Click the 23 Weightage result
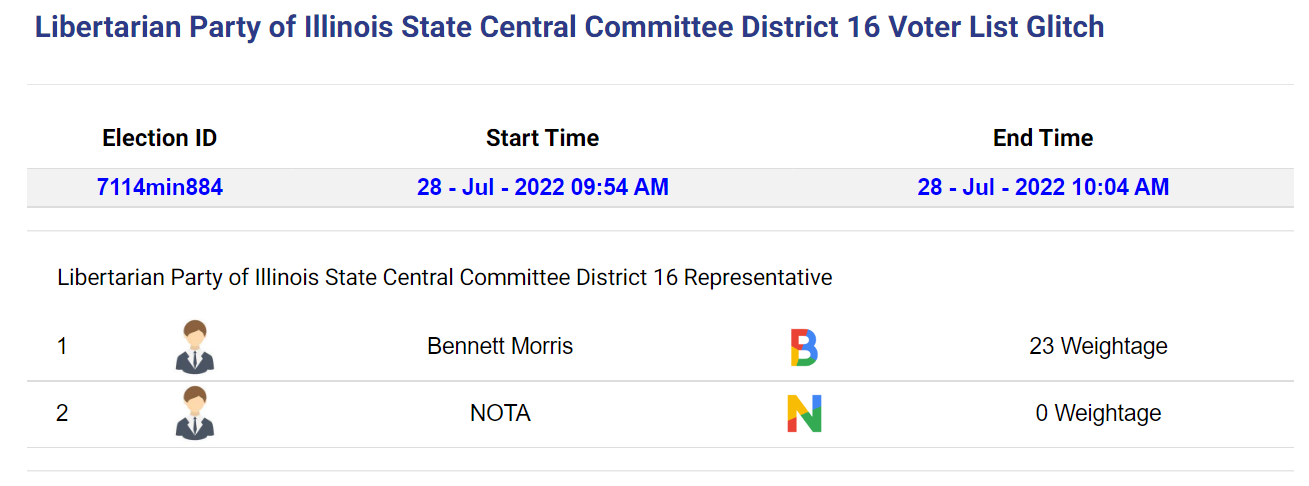 tap(1098, 347)
